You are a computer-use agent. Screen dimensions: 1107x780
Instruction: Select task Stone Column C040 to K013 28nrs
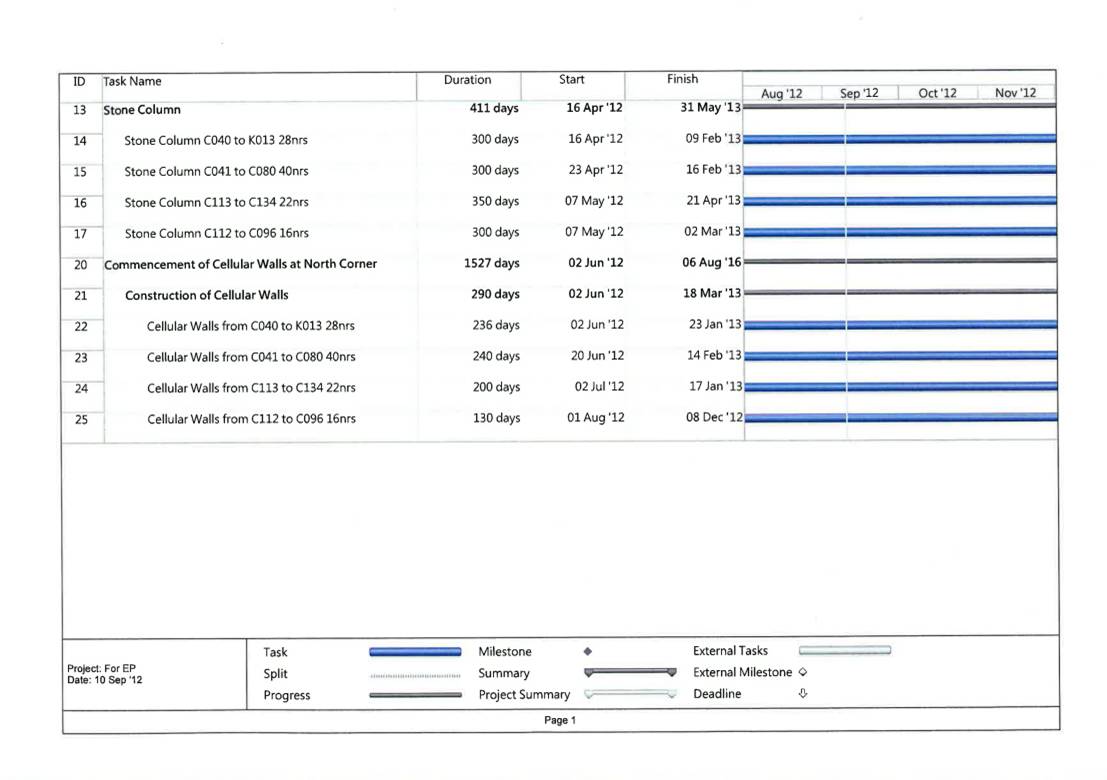(x=216, y=140)
